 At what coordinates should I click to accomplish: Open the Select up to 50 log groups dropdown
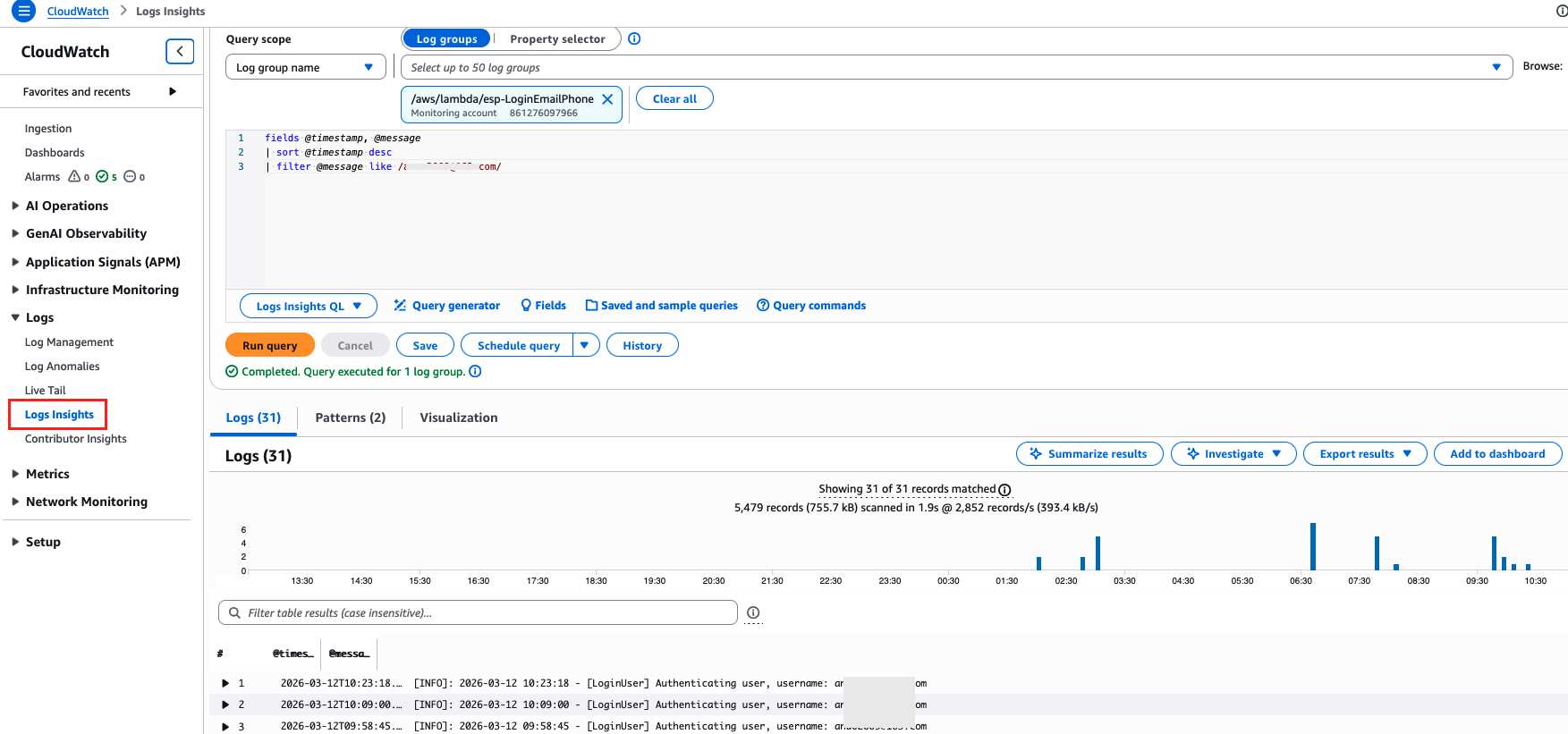pos(956,67)
